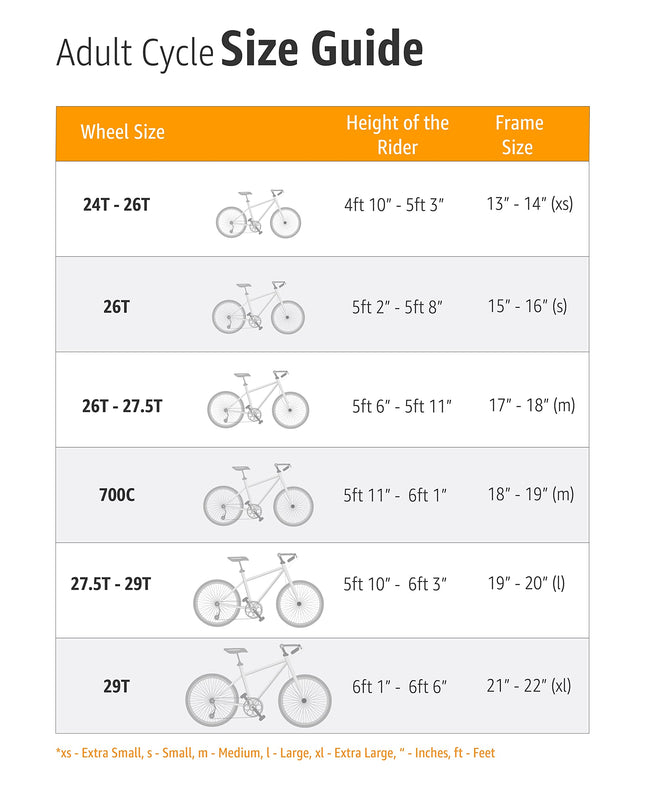The image size is (645, 790).
Task: Click frame size 13″ - 14″ (xs)
Action: 529,204
